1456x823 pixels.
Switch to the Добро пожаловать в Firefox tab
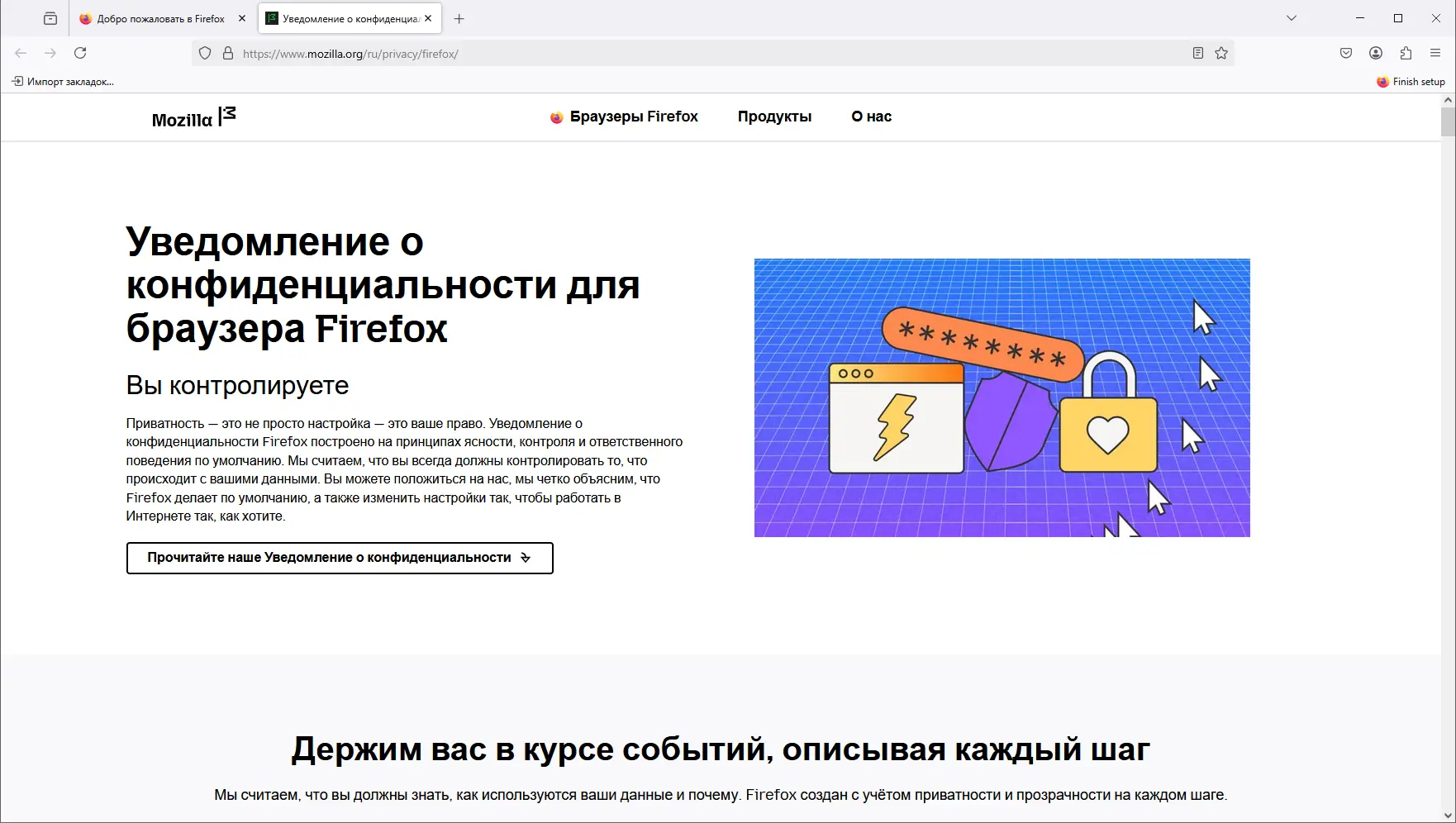click(x=163, y=18)
